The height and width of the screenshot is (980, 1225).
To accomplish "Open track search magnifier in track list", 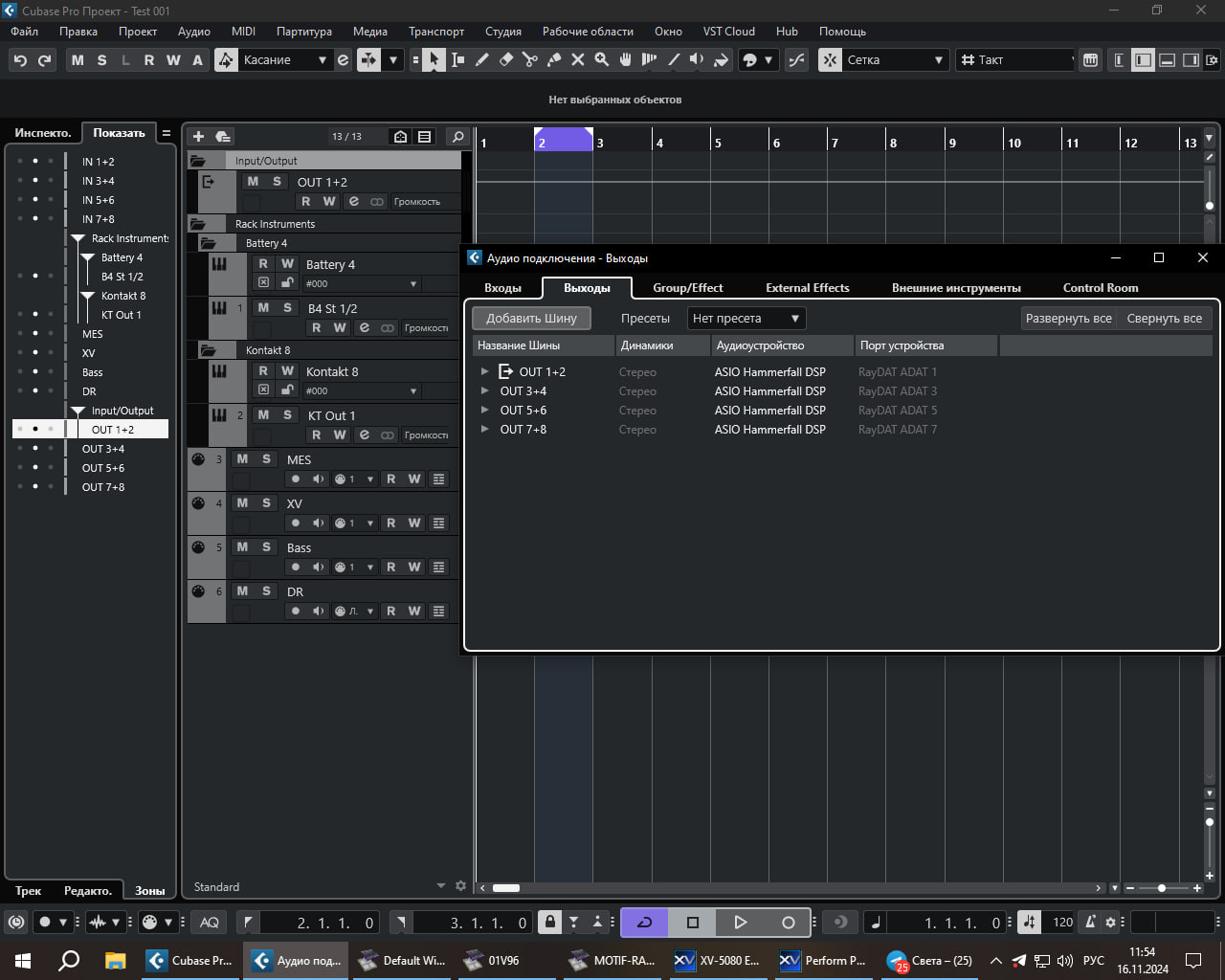I will (x=458, y=137).
